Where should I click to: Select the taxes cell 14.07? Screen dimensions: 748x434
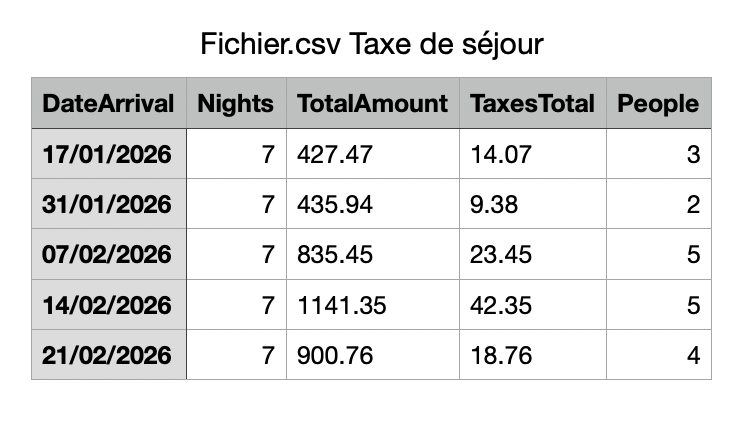[532, 154]
